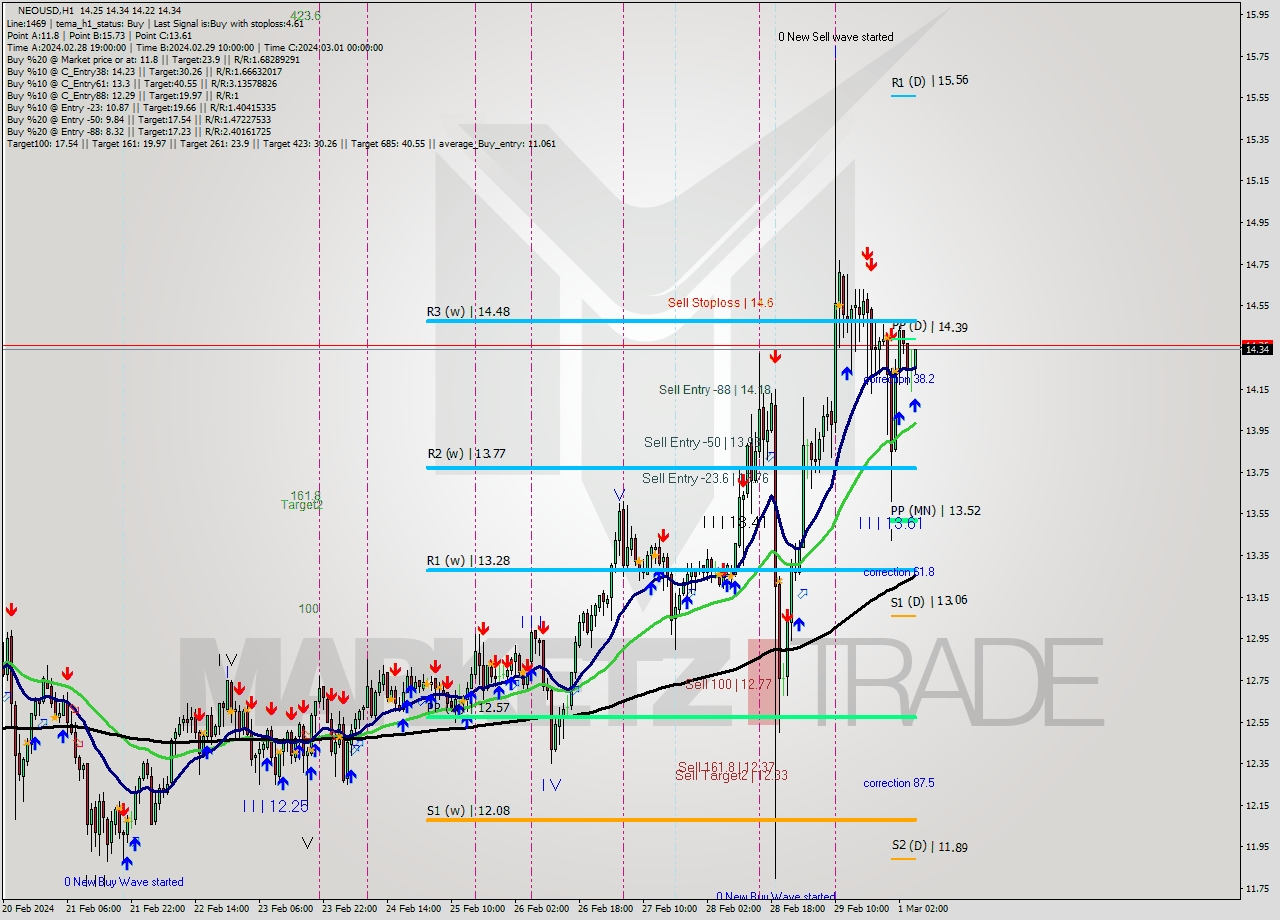Click the green weekly pivot line at 12.57
Screen dimensions: 1280x920
tap(671, 716)
